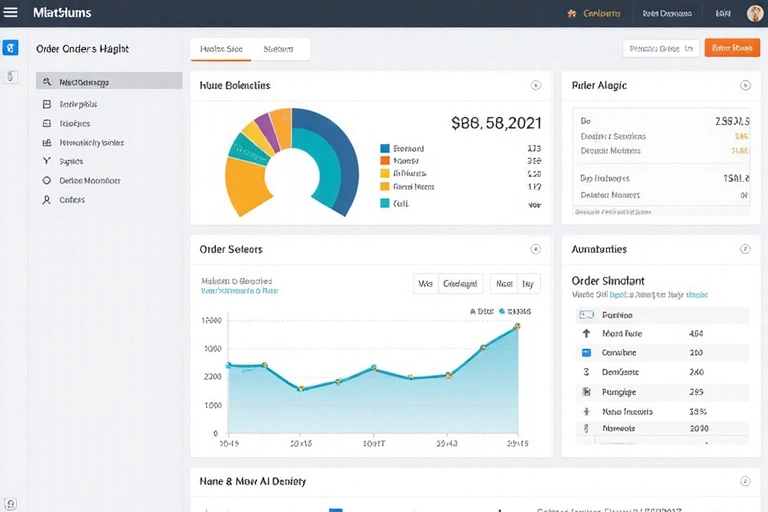Screen dimensions: 768x512
Task: Click the orange-red legend swatch in the donut legend
Action: tap(385, 161)
